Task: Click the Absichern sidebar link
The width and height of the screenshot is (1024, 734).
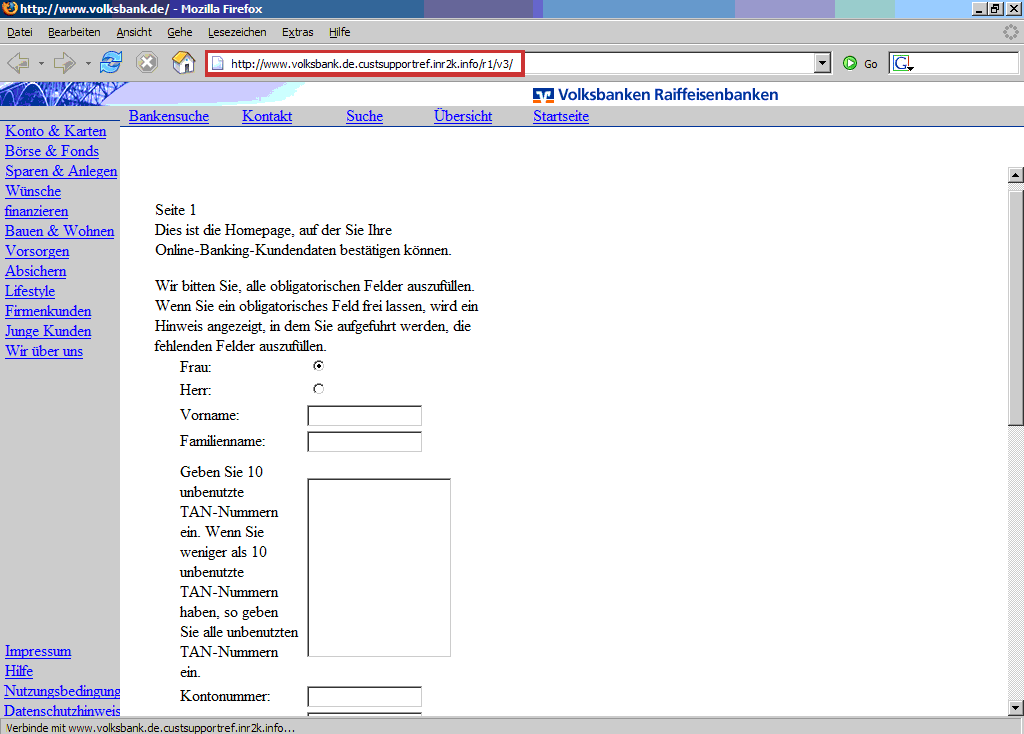Action: point(36,272)
